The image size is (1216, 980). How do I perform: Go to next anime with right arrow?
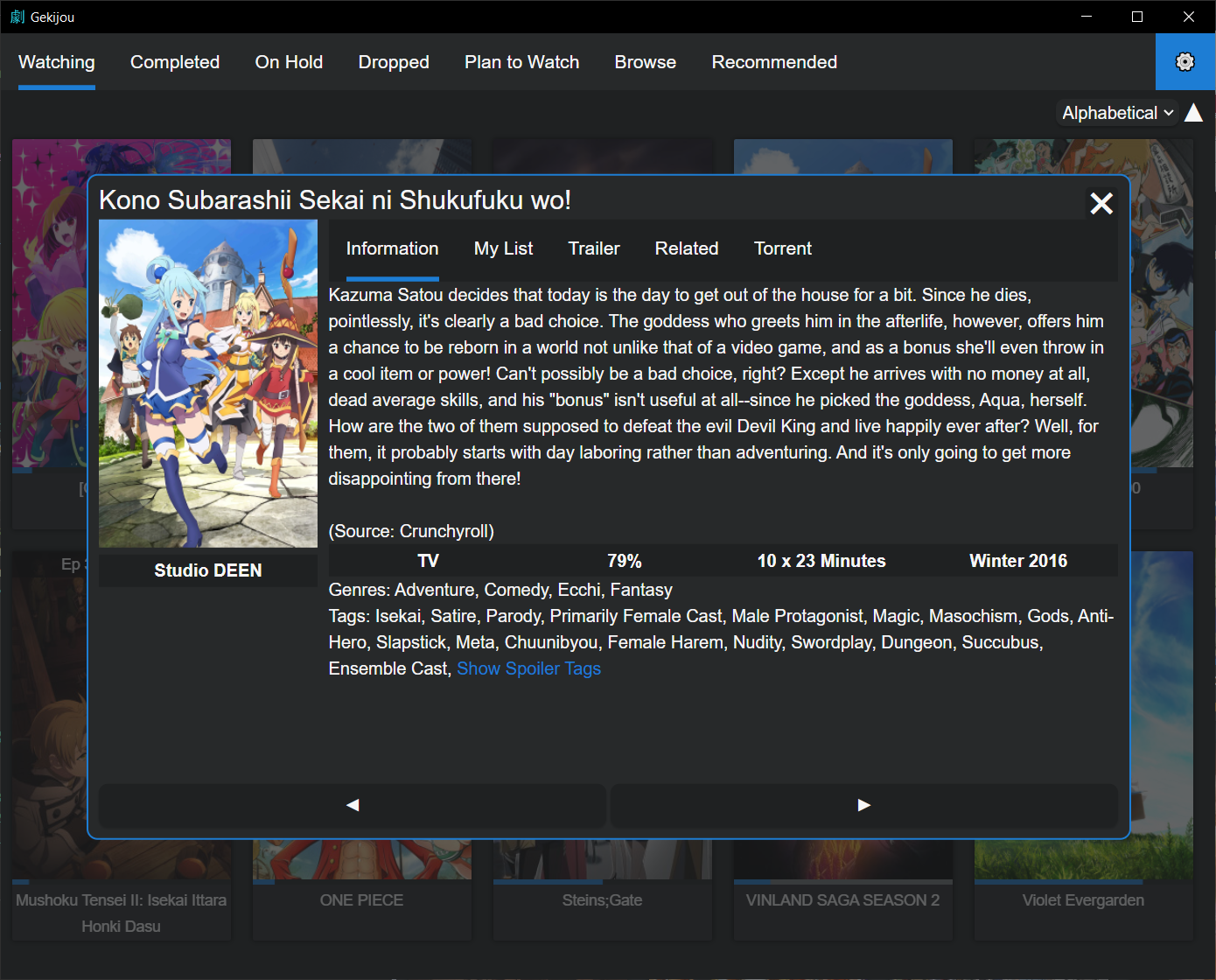pyautogui.click(x=863, y=805)
